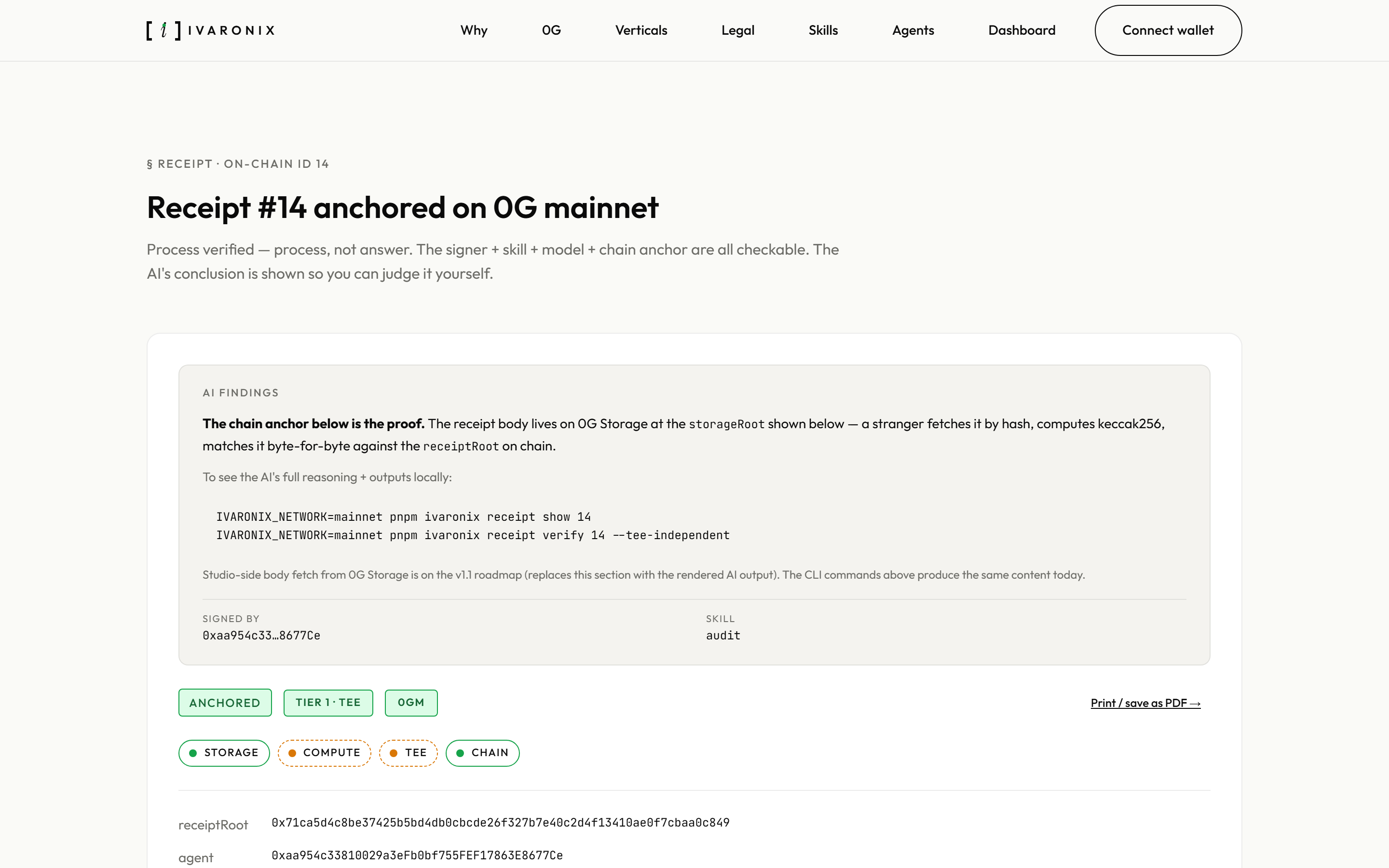Click the Connect wallet button
Image resolution: width=1389 pixels, height=868 pixels.
[1168, 30]
